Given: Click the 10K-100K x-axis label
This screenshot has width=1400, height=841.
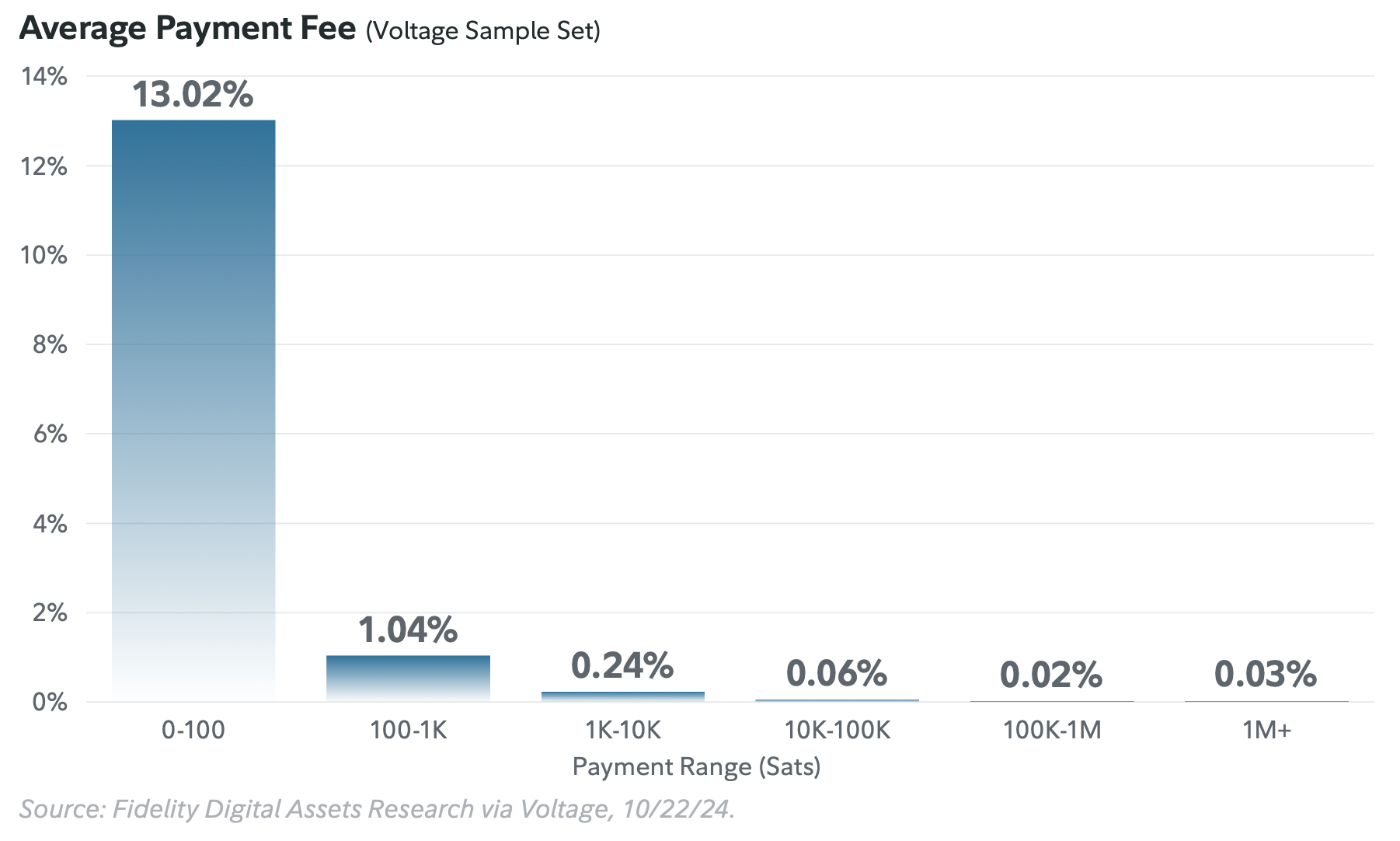Looking at the screenshot, I should [x=837, y=730].
